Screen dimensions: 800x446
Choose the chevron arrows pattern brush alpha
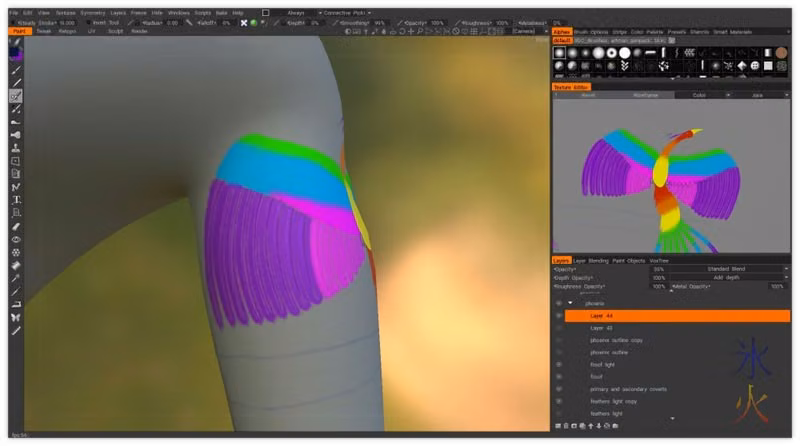click(624, 65)
